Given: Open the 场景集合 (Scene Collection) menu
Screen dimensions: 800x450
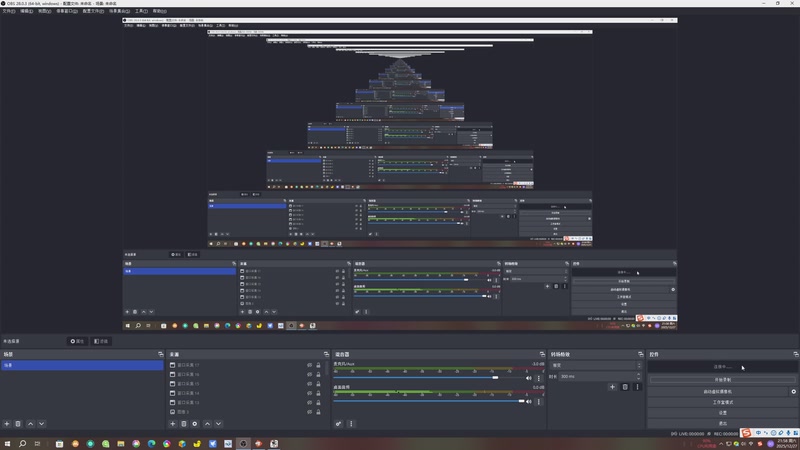Looking at the screenshot, I should coord(119,11).
